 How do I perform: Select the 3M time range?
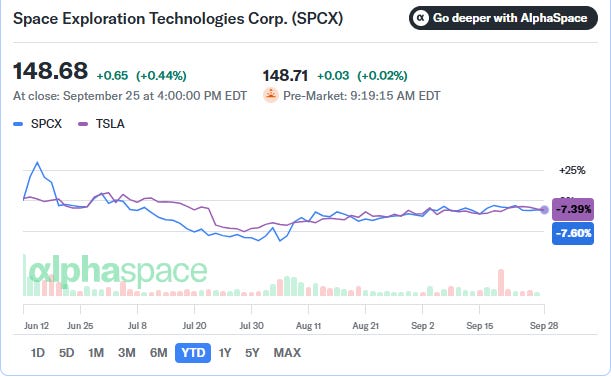tap(127, 353)
